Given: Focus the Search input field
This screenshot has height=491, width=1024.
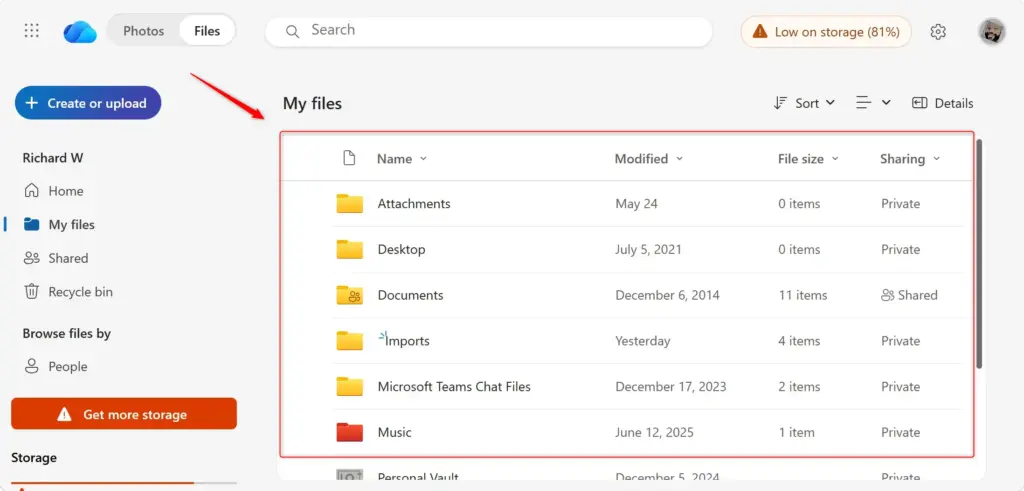Looking at the screenshot, I should tap(488, 31).
